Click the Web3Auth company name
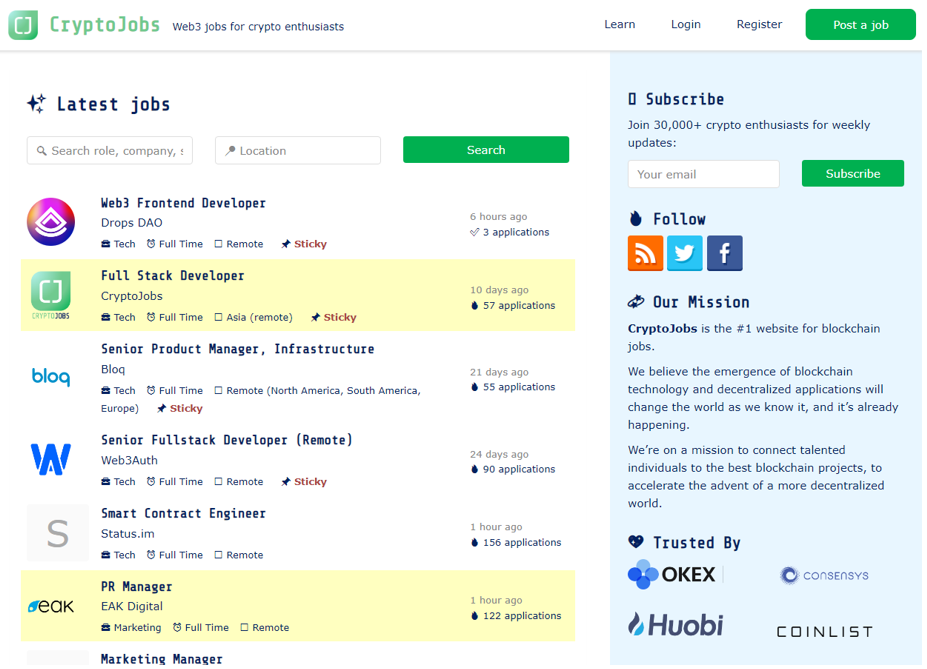 (129, 460)
